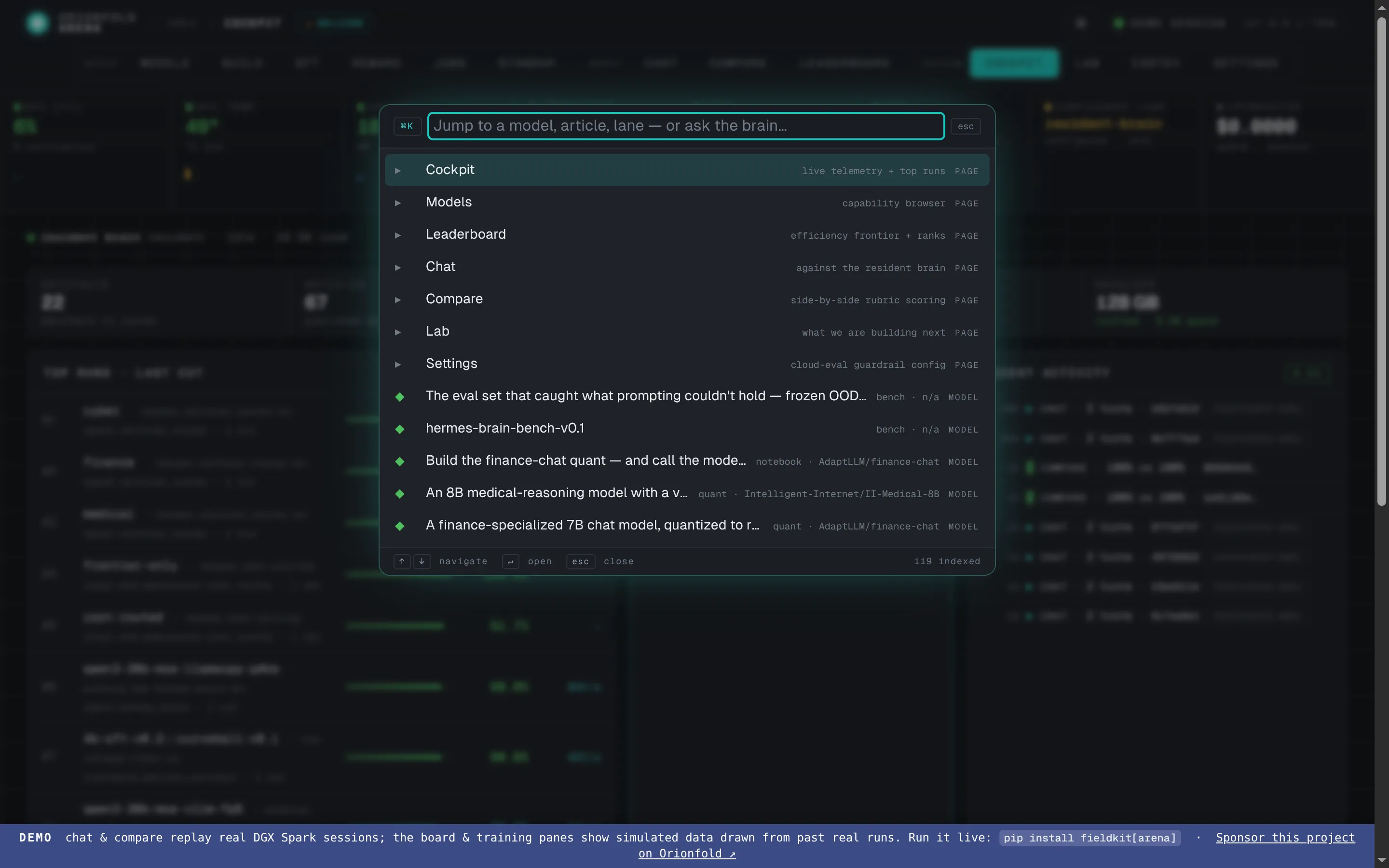The width and height of the screenshot is (1389, 868).
Task: Open the Lab page result
Action: (x=686, y=331)
